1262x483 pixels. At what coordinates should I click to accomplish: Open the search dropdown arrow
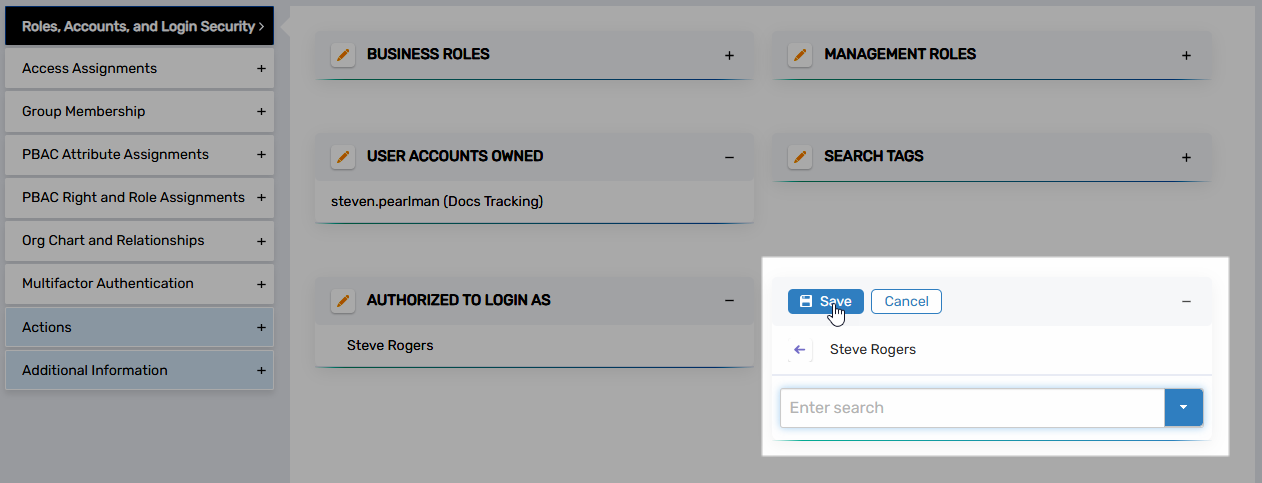(1183, 408)
